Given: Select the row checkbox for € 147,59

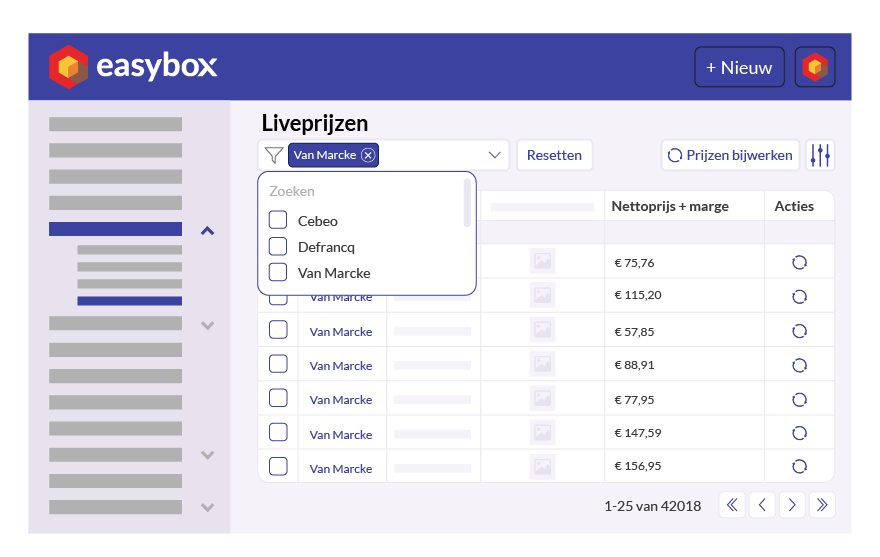Looking at the screenshot, I should click(278, 432).
